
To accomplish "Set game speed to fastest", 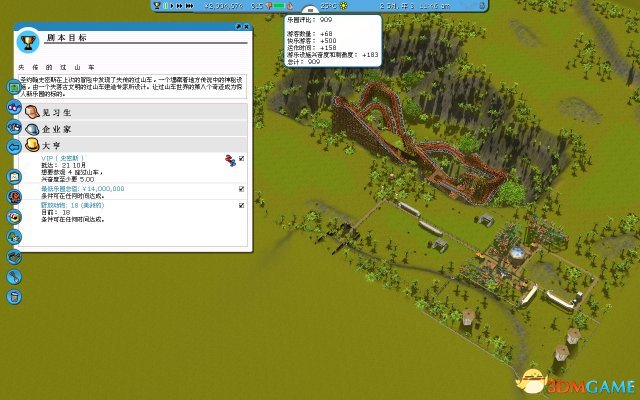I will tap(187, 5).
